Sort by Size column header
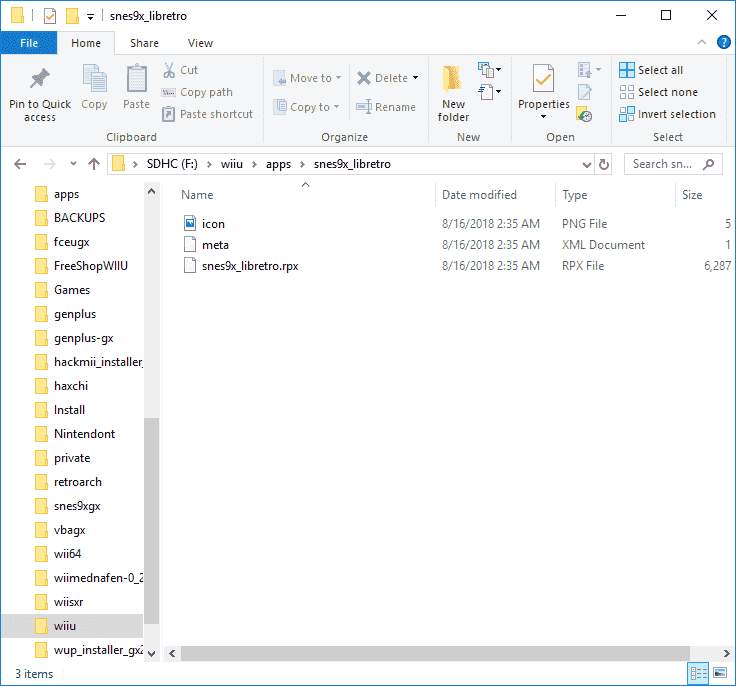Image resolution: width=738 pixels, height=687 pixels. 692,195
